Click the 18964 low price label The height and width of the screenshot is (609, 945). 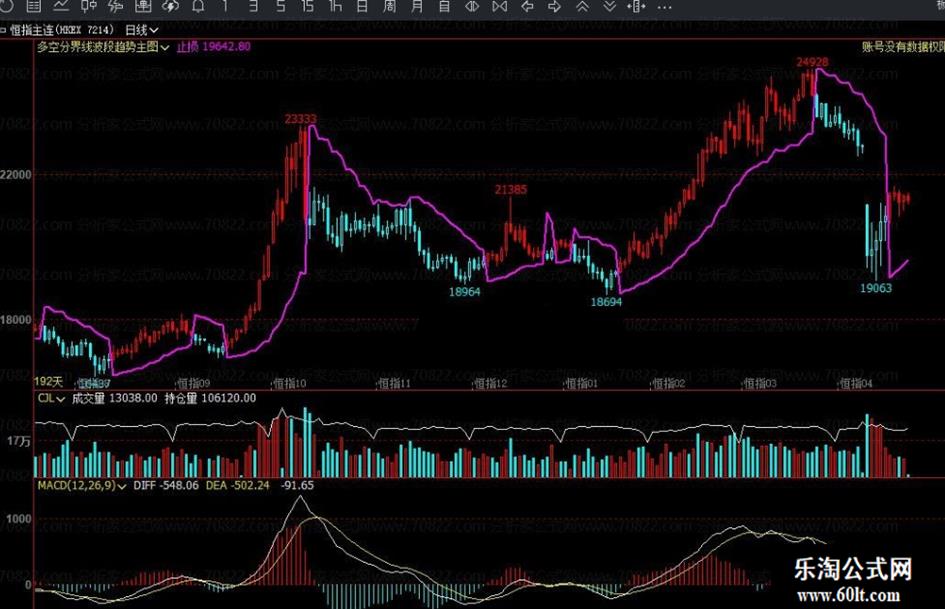465,292
